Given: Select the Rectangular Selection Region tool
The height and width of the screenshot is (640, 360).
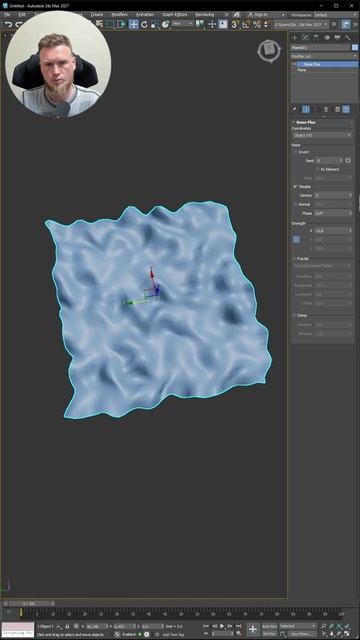Looking at the screenshot, I should pos(110,24).
